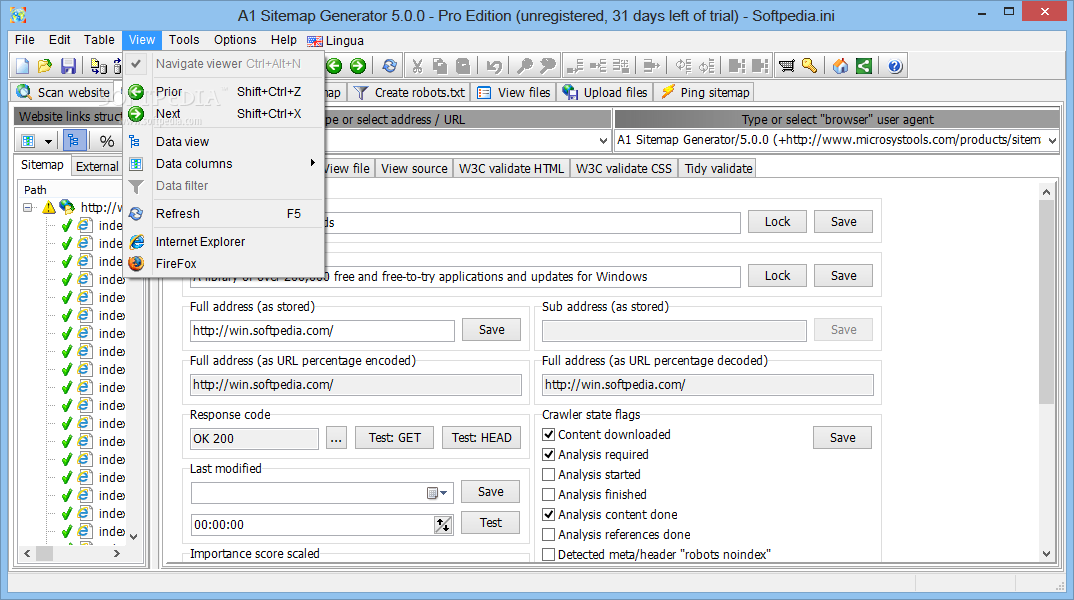The width and height of the screenshot is (1074, 600).
Task: Click the grid columns icon in left panel toolbar
Action: pos(28,142)
